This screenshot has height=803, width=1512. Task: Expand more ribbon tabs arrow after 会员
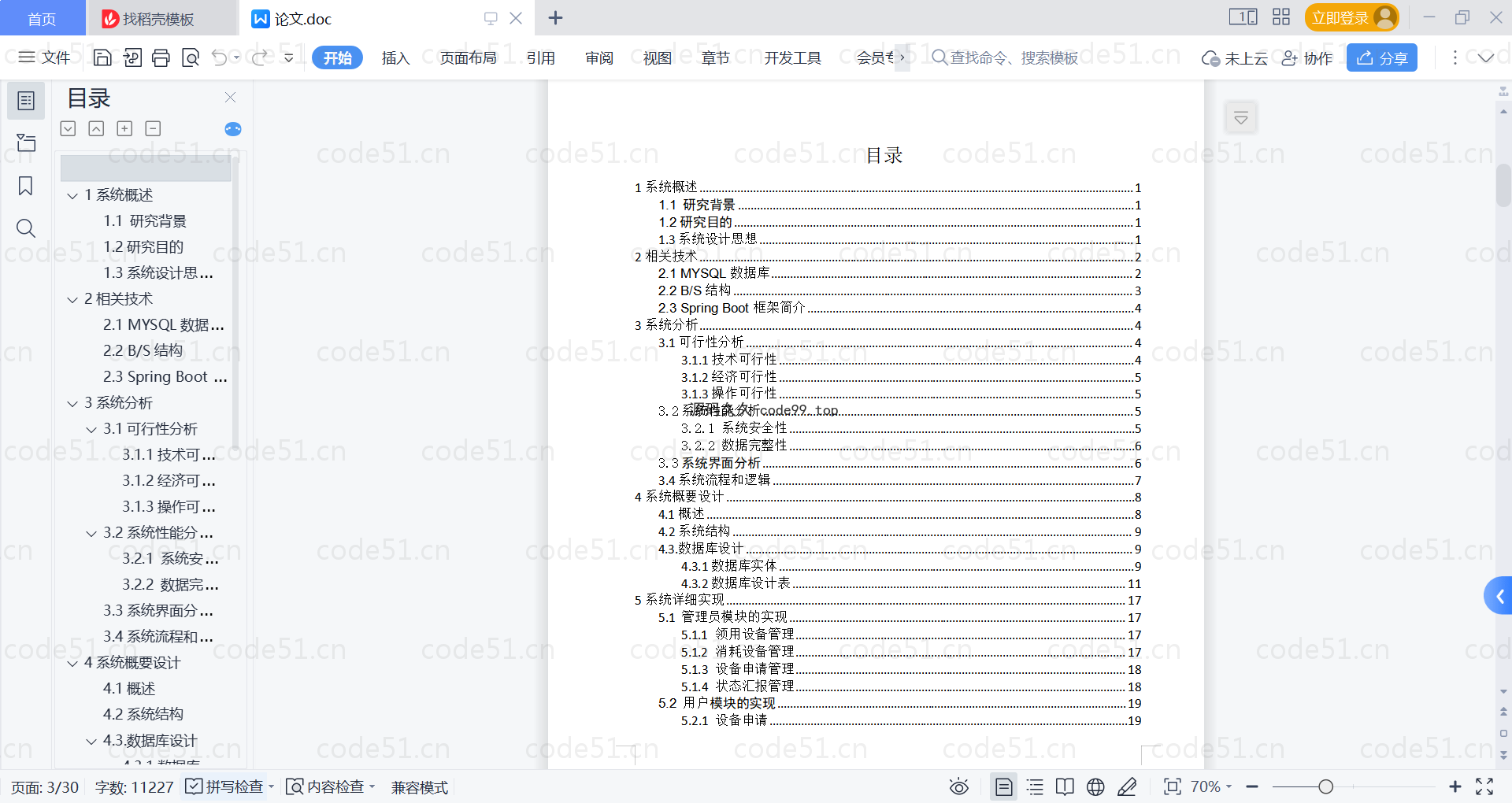(902, 57)
